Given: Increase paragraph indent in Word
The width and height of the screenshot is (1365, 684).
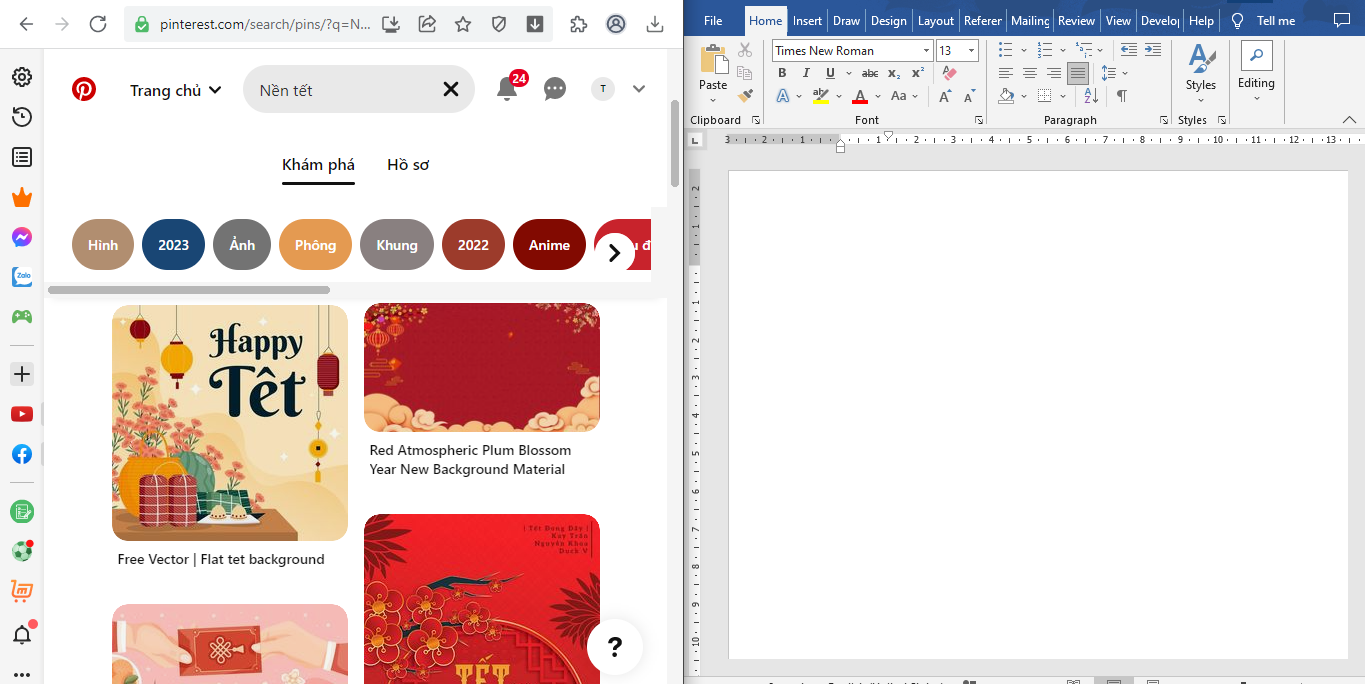Looking at the screenshot, I should click(x=1153, y=50).
